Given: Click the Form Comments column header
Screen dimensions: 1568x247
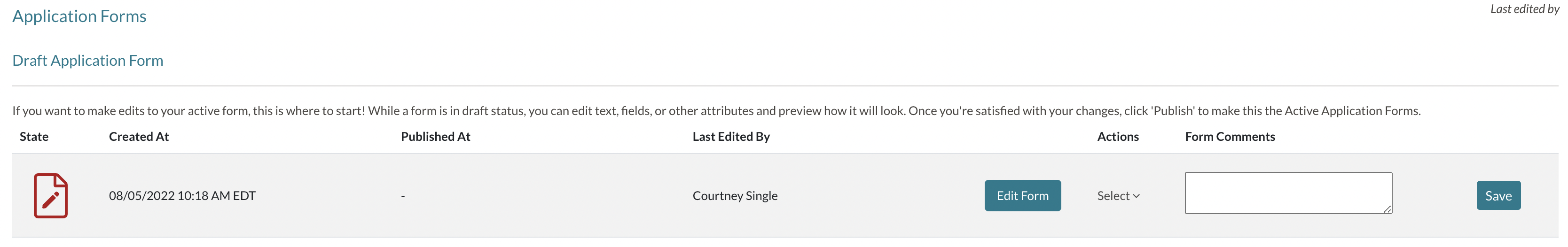Looking at the screenshot, I should click(x=1230, y=136).
